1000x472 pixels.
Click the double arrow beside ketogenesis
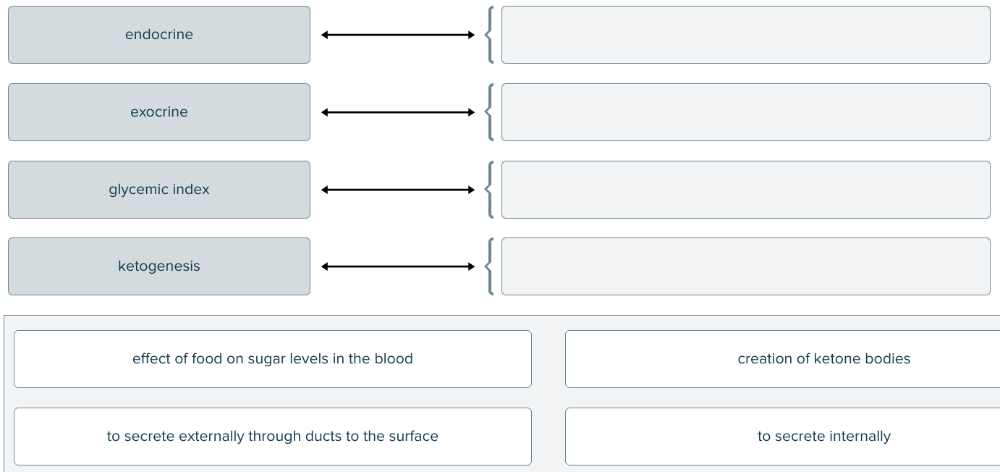[397, 266]
